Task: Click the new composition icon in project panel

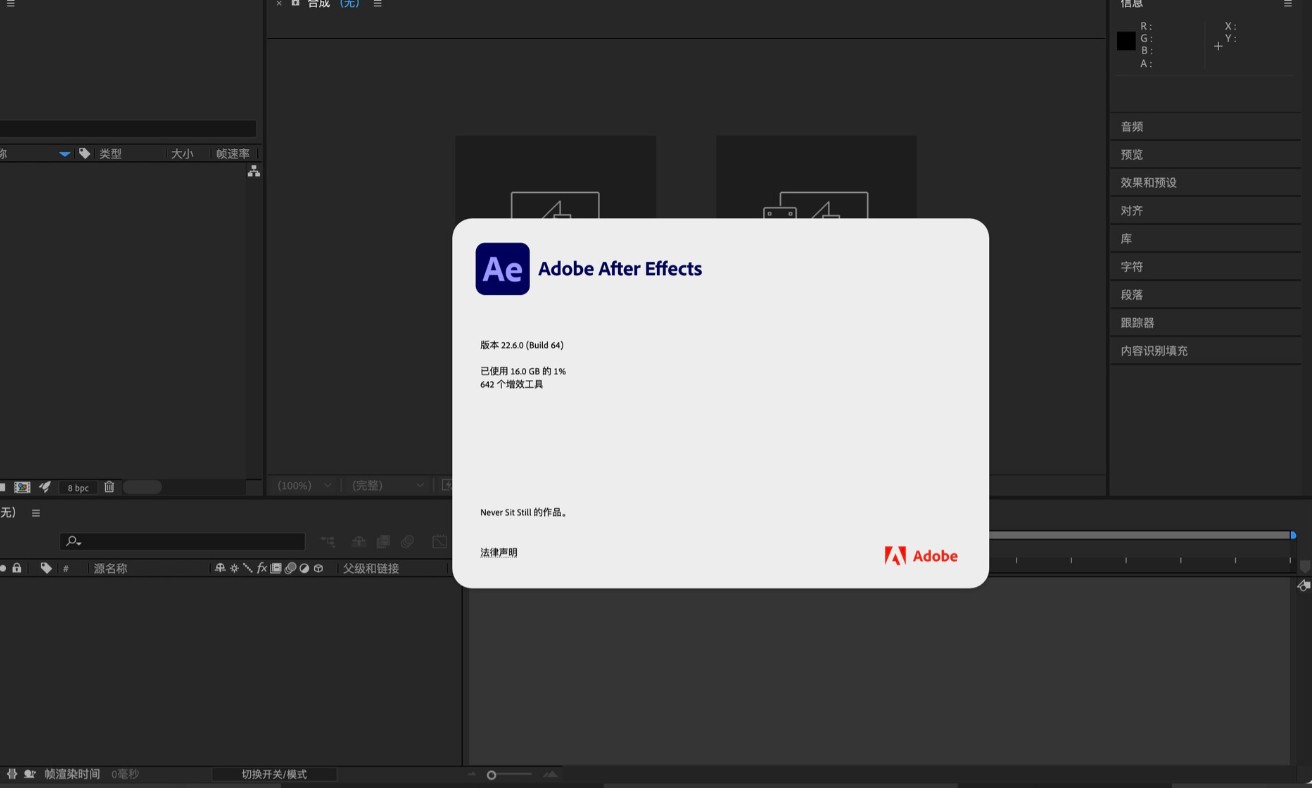Action: 22,487
